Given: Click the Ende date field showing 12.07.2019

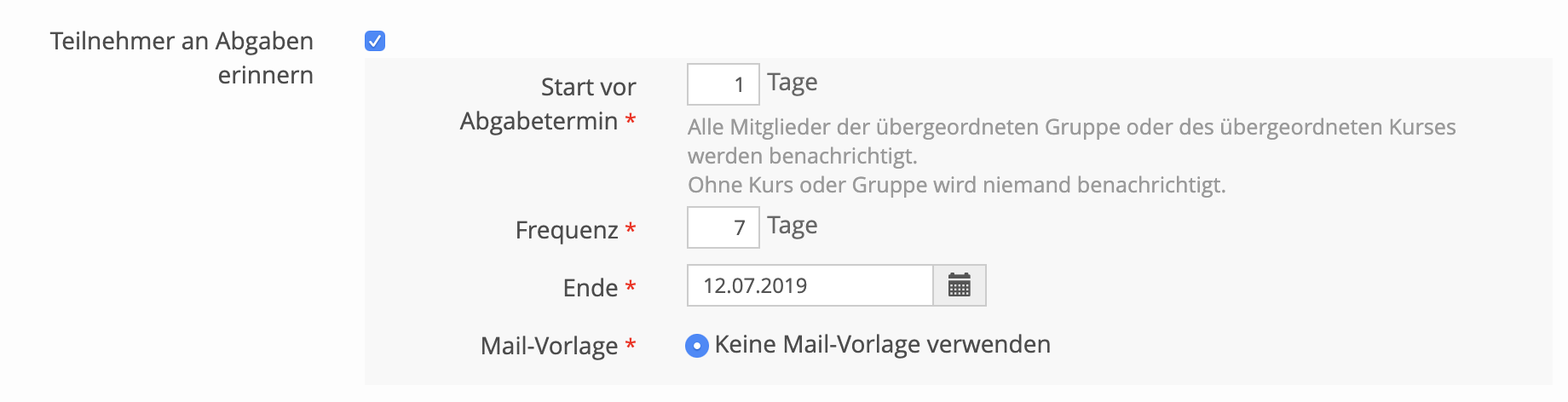Looking at the screenshot, I should [810, 285].
